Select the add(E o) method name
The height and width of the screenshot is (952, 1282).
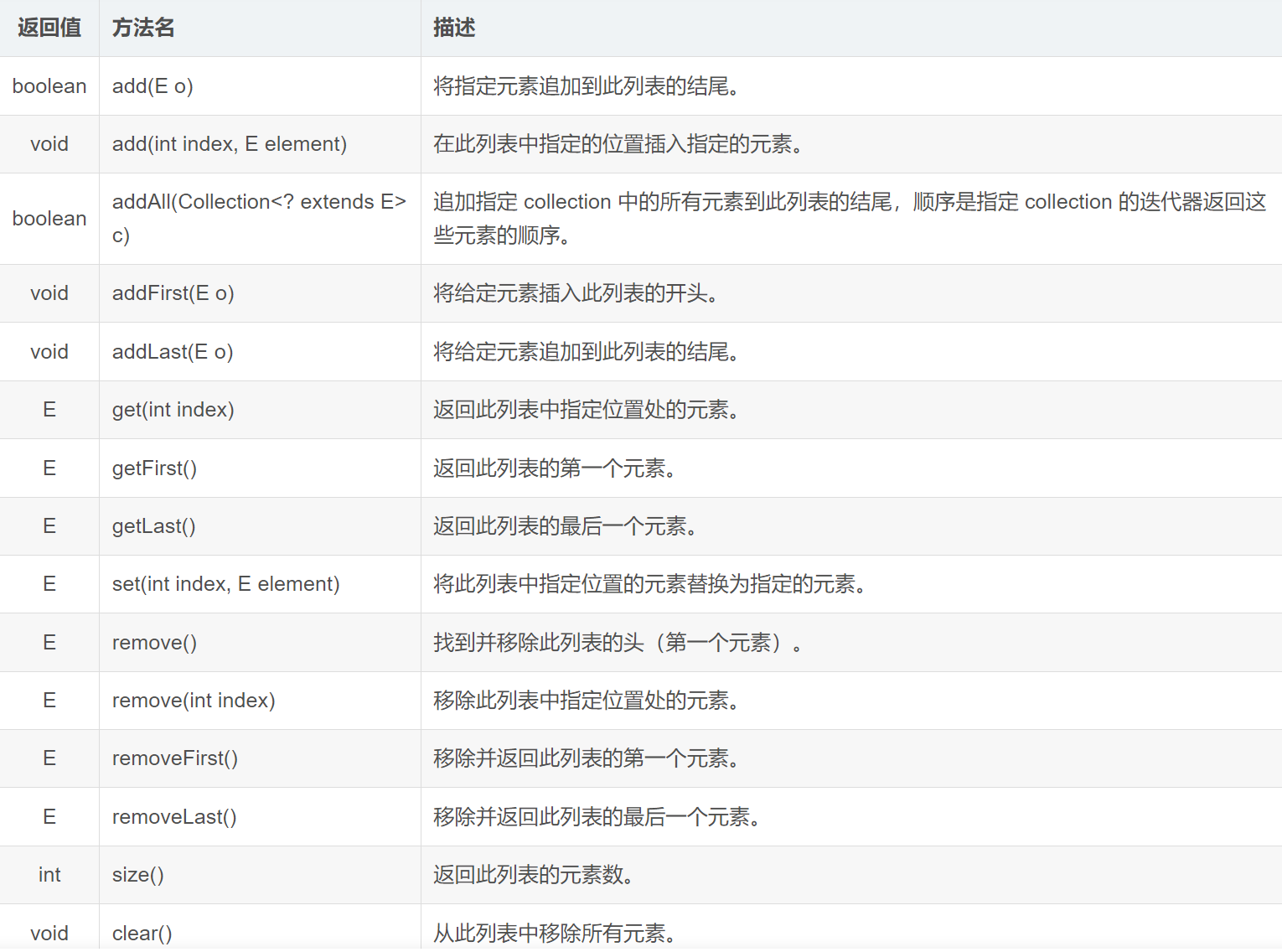[x=152, y=85]
